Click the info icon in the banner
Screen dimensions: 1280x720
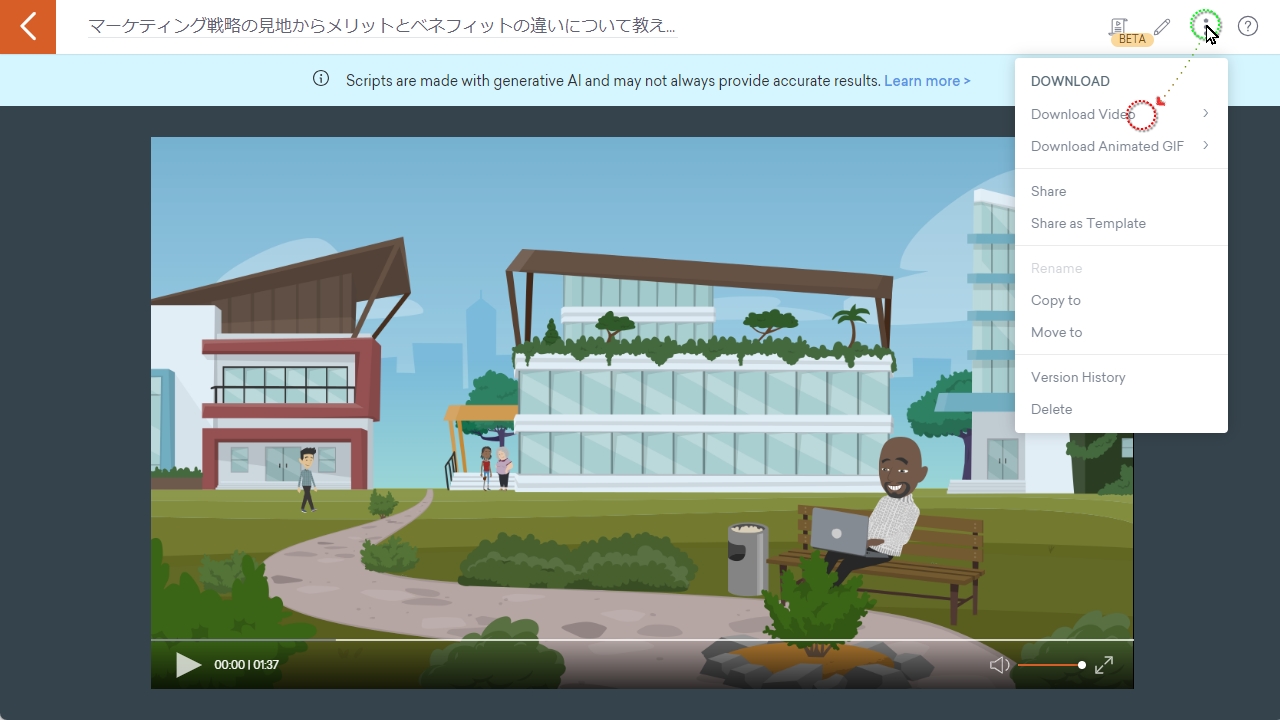[321, 79]
